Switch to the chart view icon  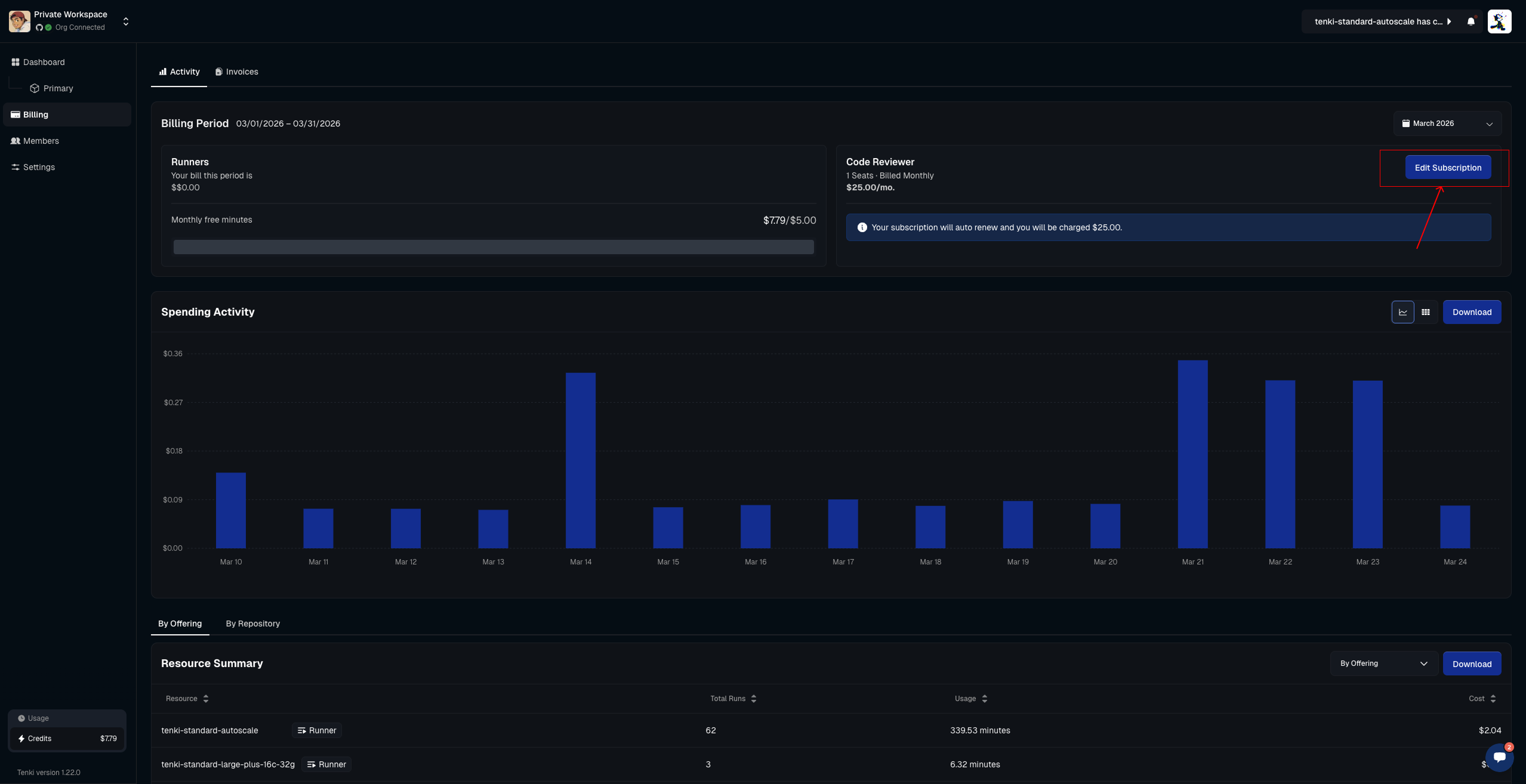pos(1402,312)
